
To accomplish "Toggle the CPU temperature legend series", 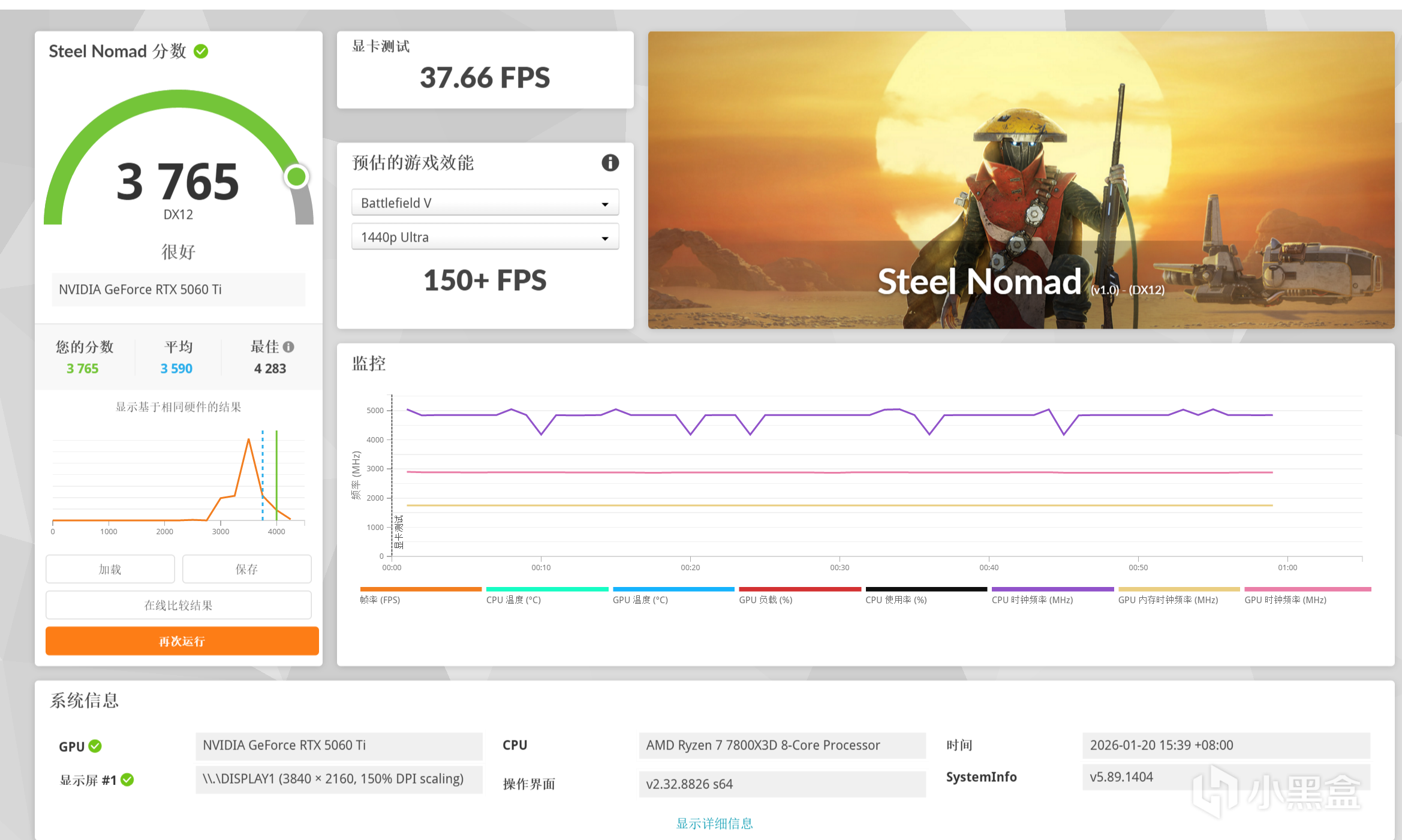I will [x=513, y=600].
